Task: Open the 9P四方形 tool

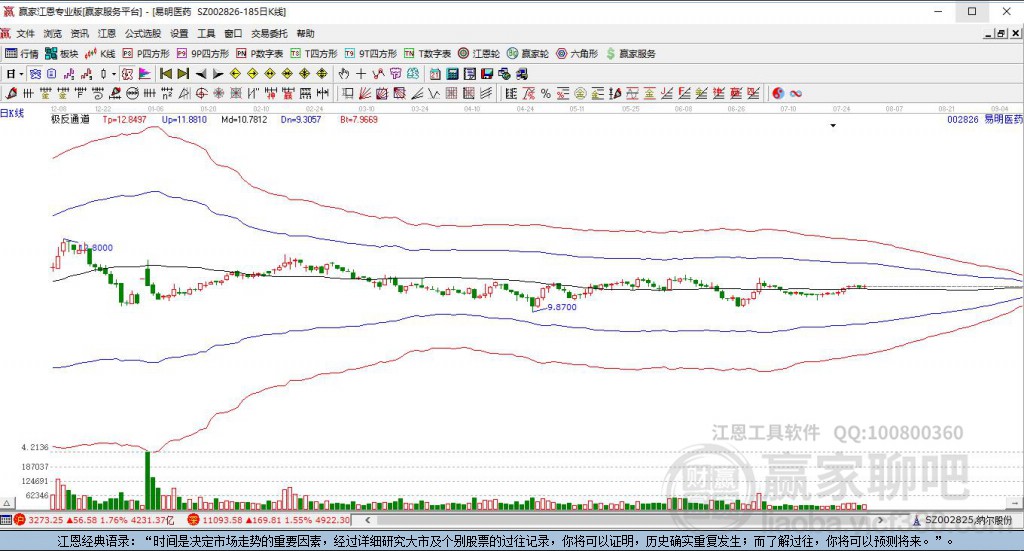Action: (x=202, y=54)
